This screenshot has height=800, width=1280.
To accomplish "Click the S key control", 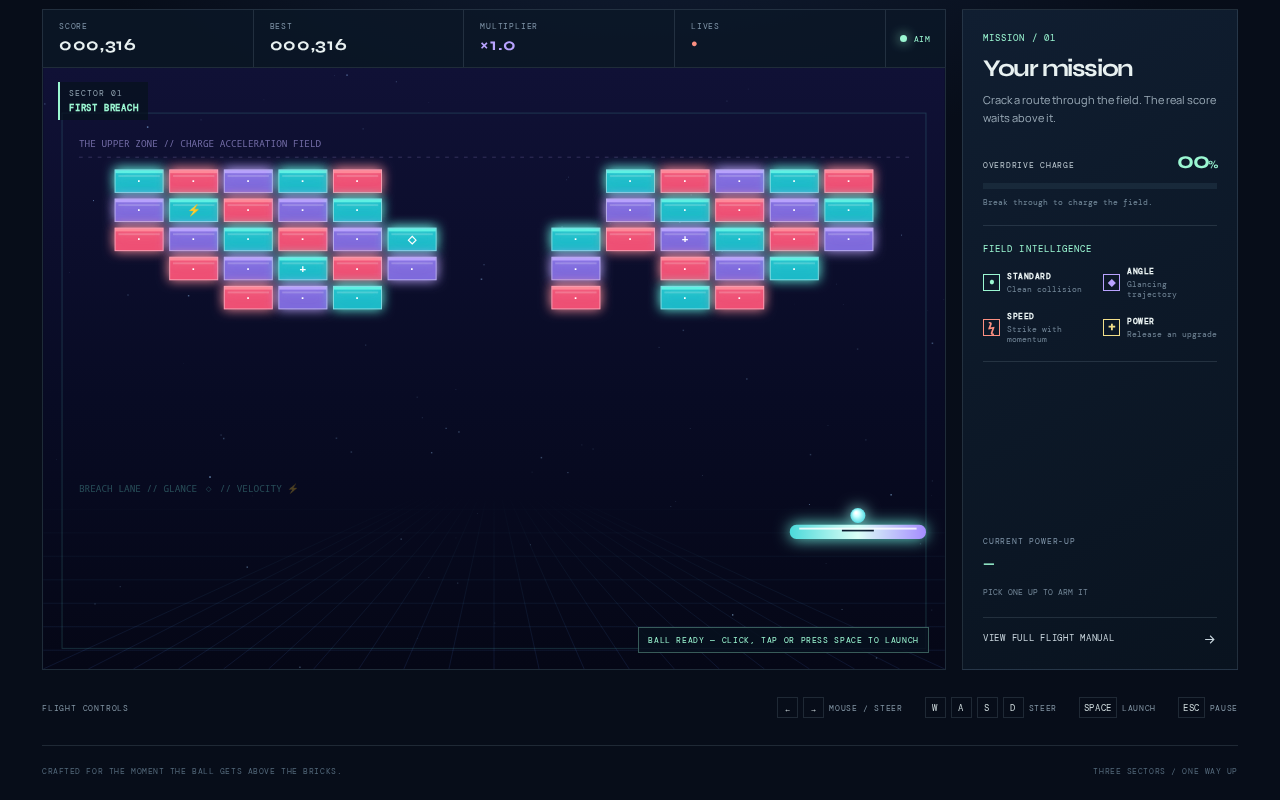I will (x=987, y=708).
